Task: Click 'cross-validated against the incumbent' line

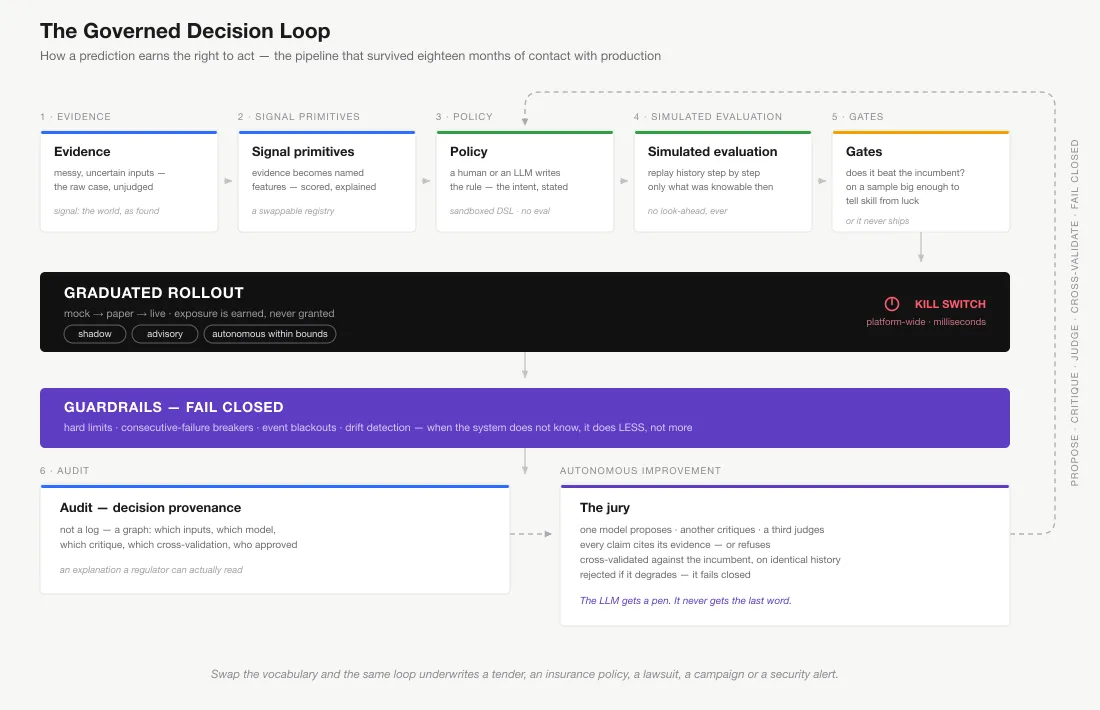Action: click(710, 560)
